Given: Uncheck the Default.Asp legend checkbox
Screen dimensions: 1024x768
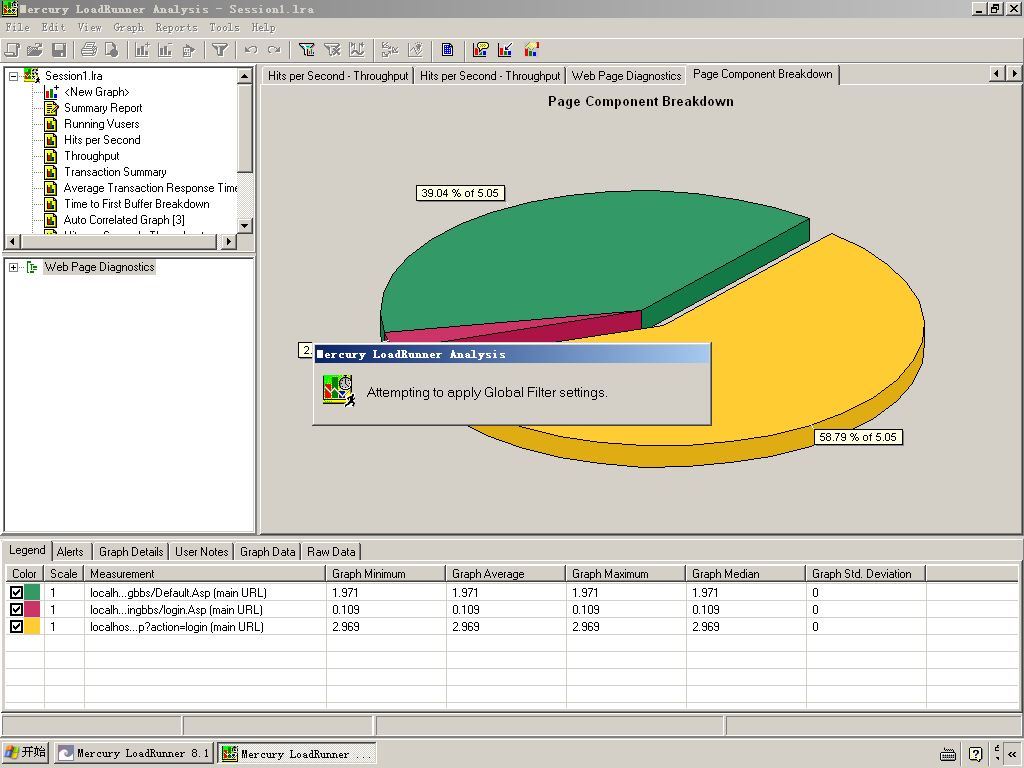Looking at the screenshot, I should pos(16,593).
